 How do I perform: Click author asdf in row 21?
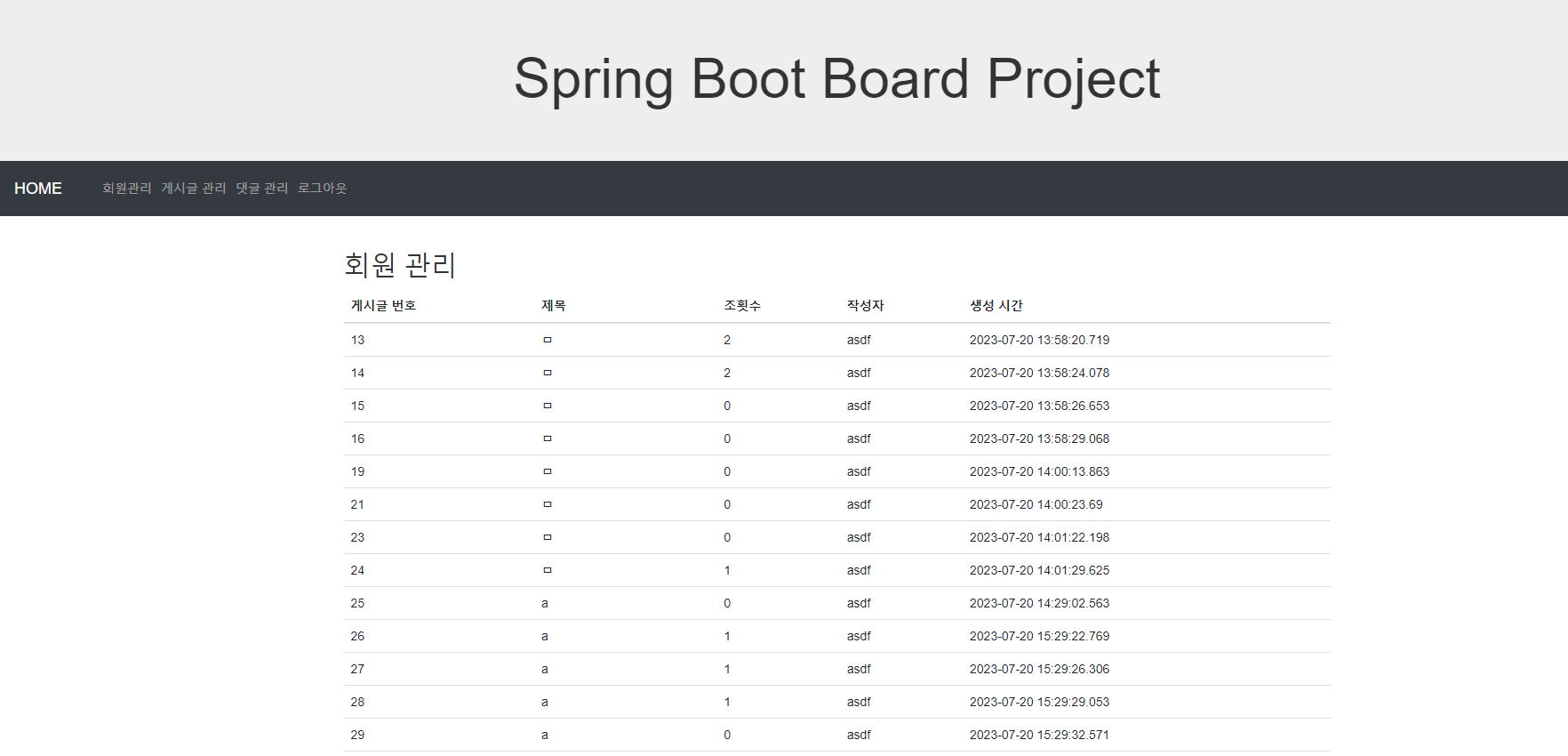[x=859, y=504]
